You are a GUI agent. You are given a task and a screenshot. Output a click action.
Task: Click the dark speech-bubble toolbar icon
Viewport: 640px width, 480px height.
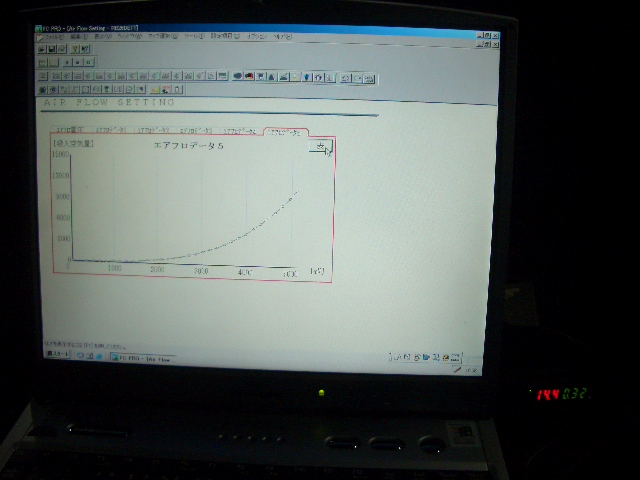click(238, 76)
